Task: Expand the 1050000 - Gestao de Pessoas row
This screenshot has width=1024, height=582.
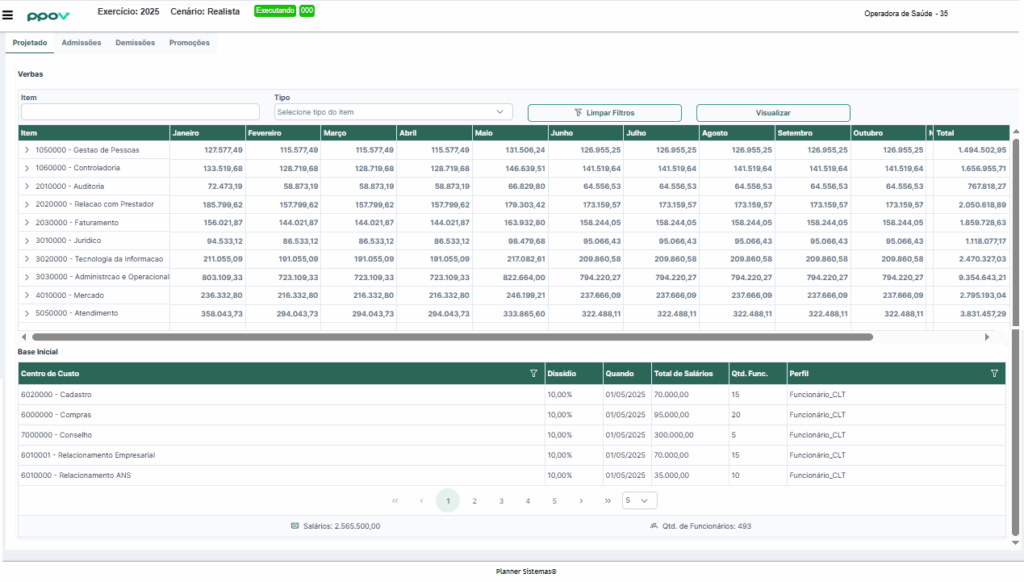Action: click(27, 150)
